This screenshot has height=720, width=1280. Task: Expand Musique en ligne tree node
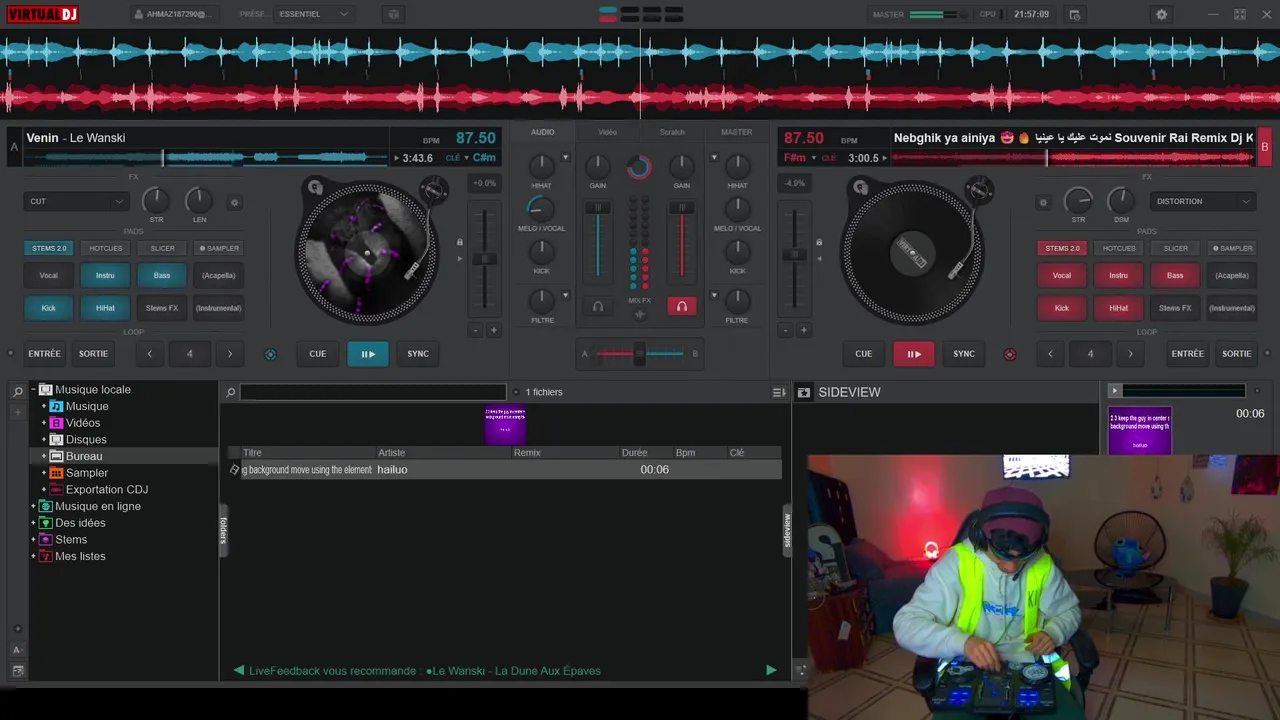pos(33,506)
